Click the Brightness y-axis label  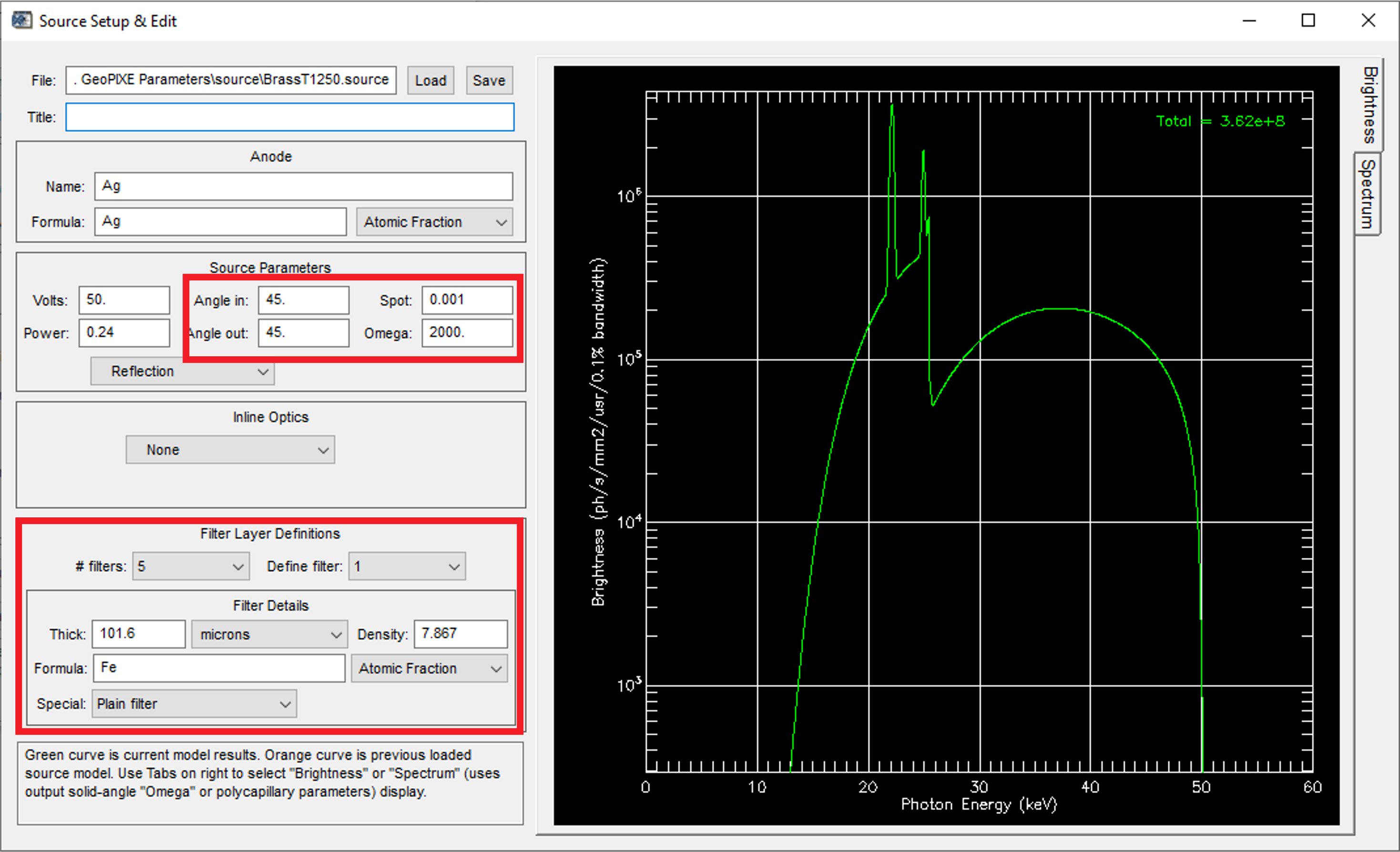(x=598, y=432)
